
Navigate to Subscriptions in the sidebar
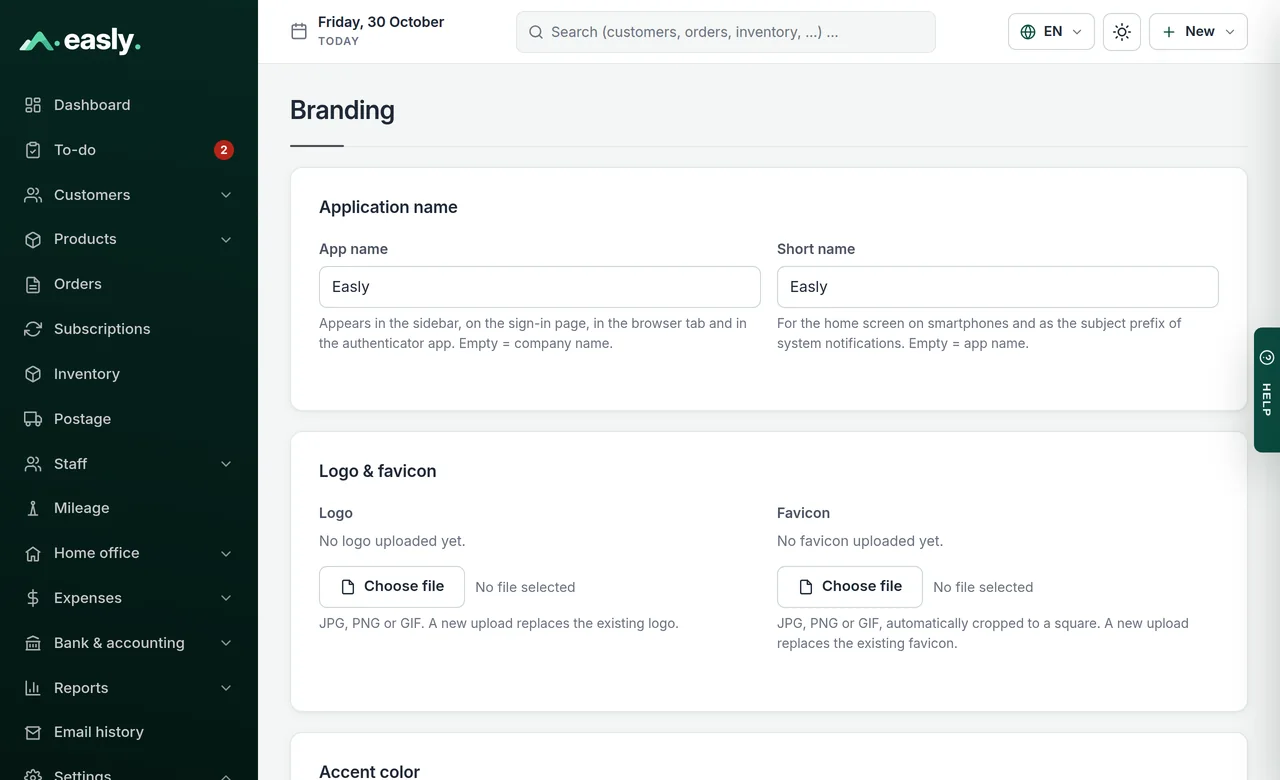[129, 329]
